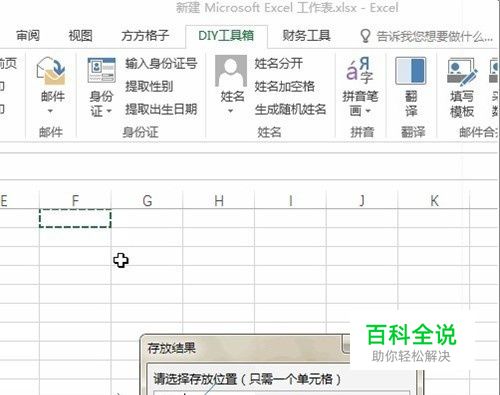Click the 填写模板 icon

tap(462, 71)
